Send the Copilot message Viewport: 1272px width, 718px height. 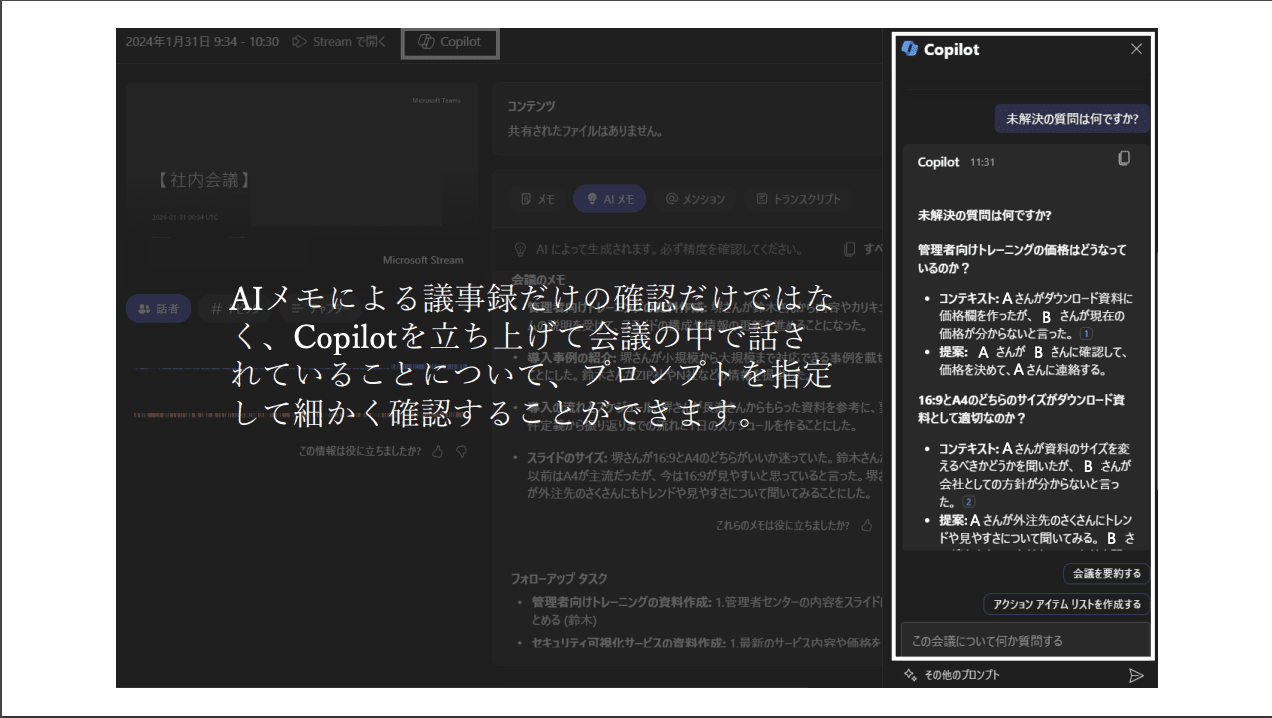coord(1136,675)
